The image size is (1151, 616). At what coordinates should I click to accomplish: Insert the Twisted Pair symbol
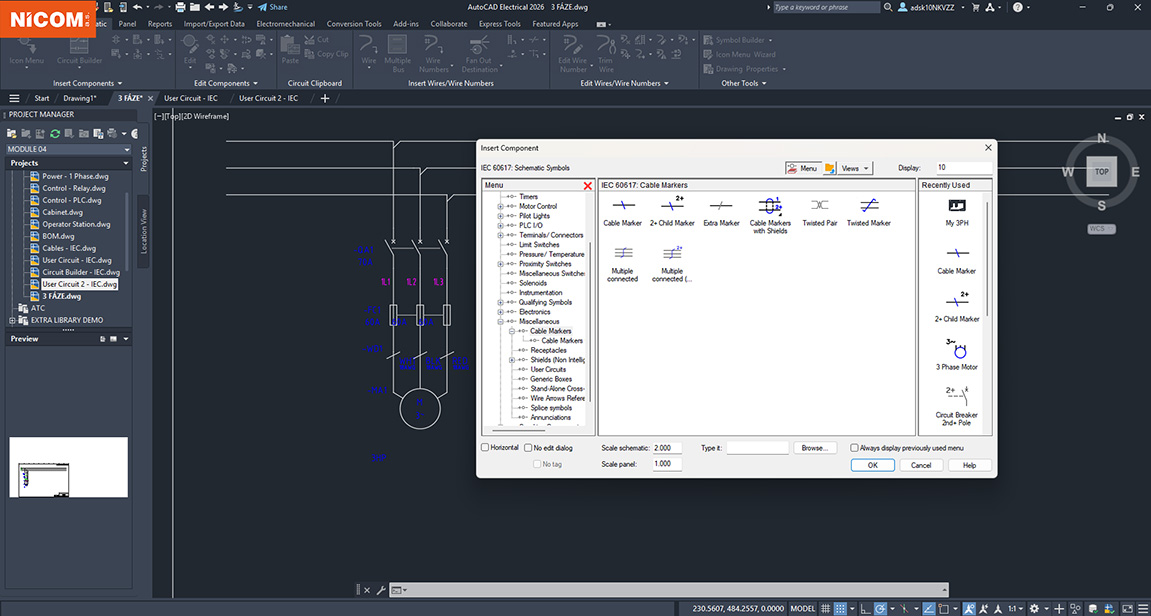(x=819, y=206)
